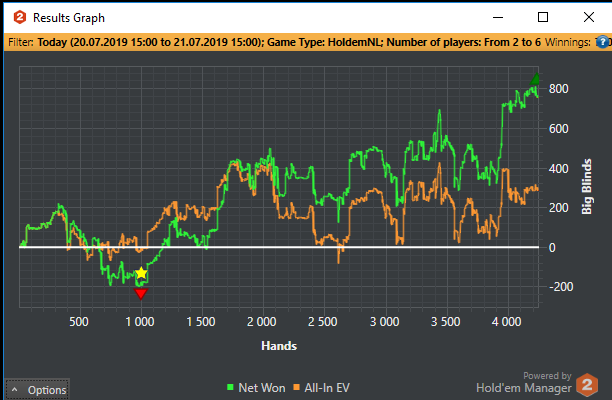Click the 500 hands axis label

click(78, 322)
